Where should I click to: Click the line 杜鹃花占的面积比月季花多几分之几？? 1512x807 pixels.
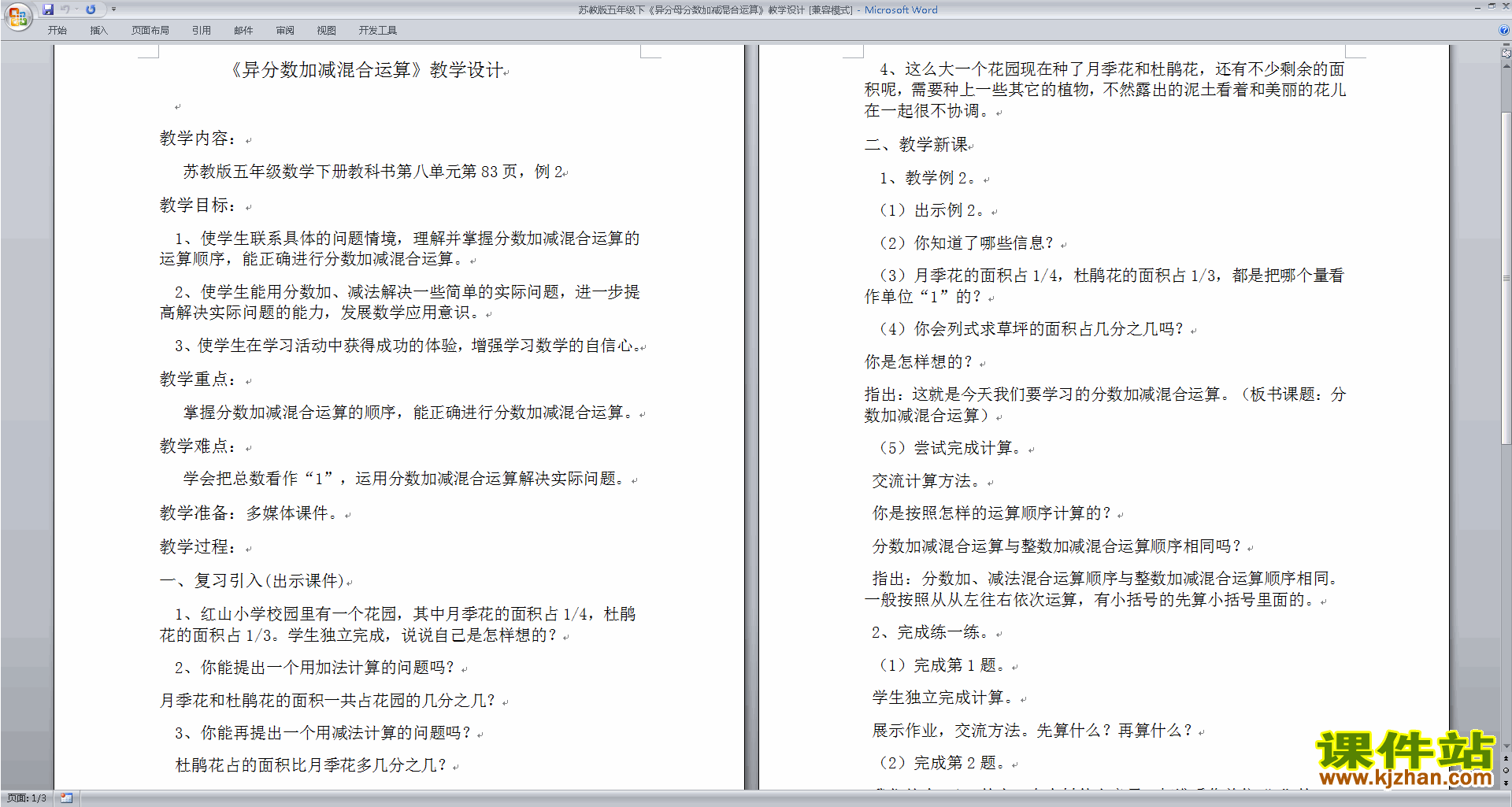point(312,765)
